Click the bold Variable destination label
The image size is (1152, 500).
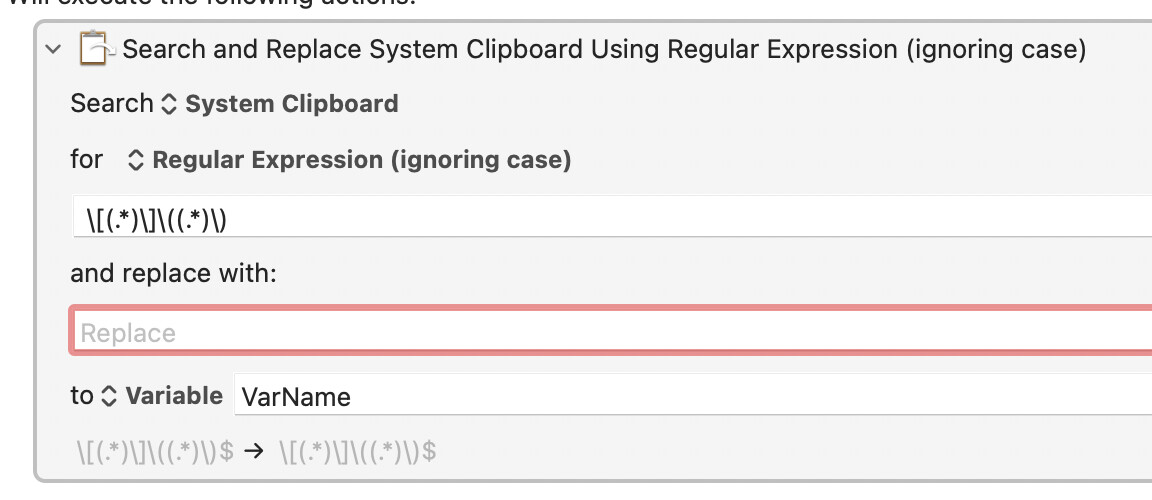(174, 396)
